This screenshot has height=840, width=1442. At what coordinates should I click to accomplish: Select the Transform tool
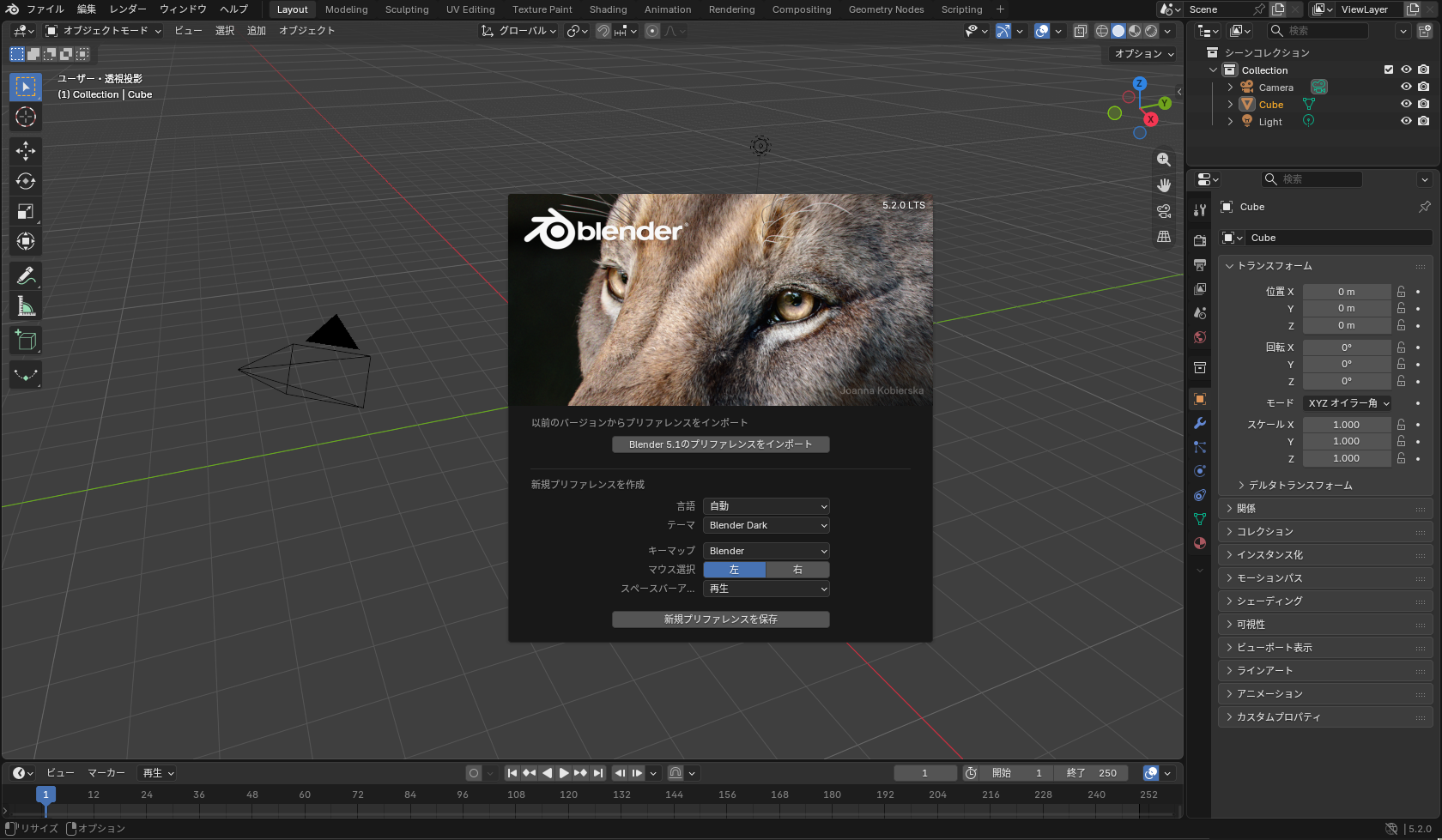pos(26,241)
